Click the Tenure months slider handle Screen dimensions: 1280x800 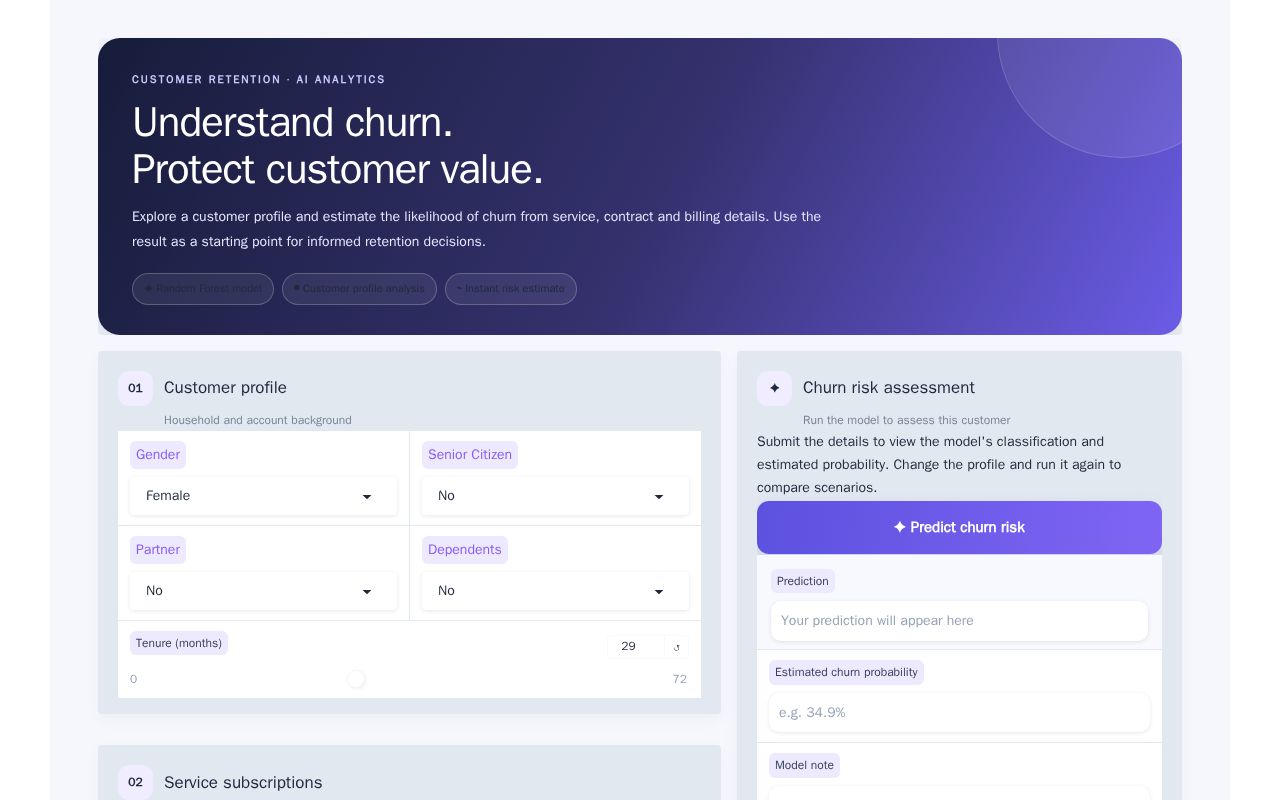coord(356,679)
